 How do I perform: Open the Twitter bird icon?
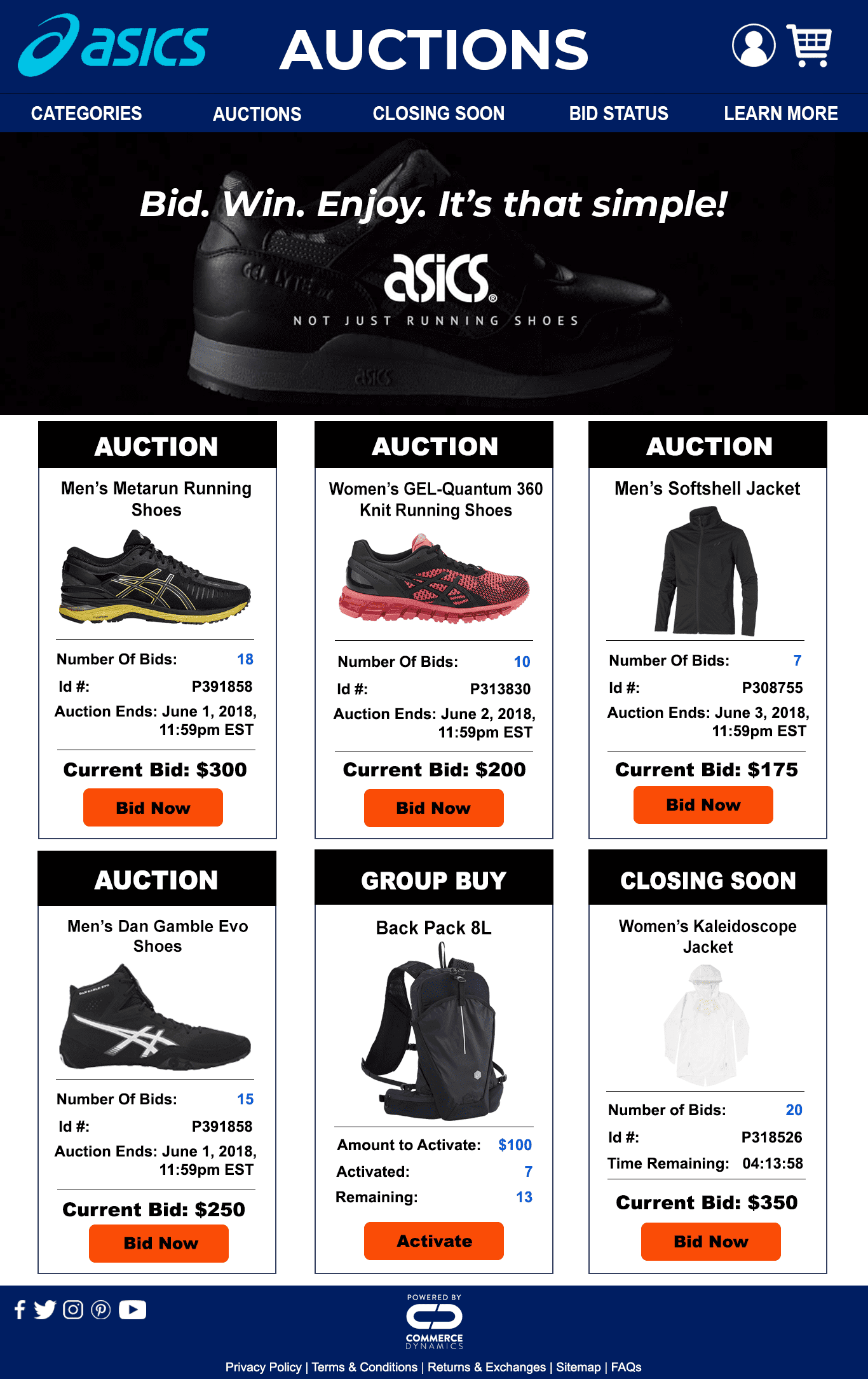pyautogui.click(x=44, y=1310)
